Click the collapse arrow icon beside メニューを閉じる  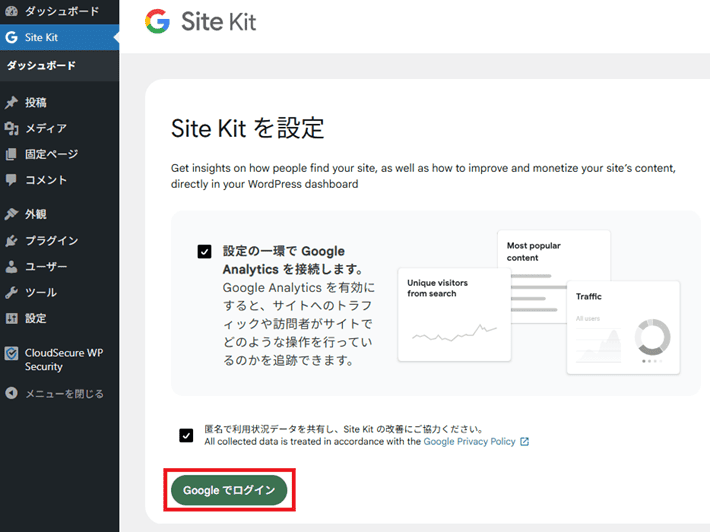[x=11, y=393]
